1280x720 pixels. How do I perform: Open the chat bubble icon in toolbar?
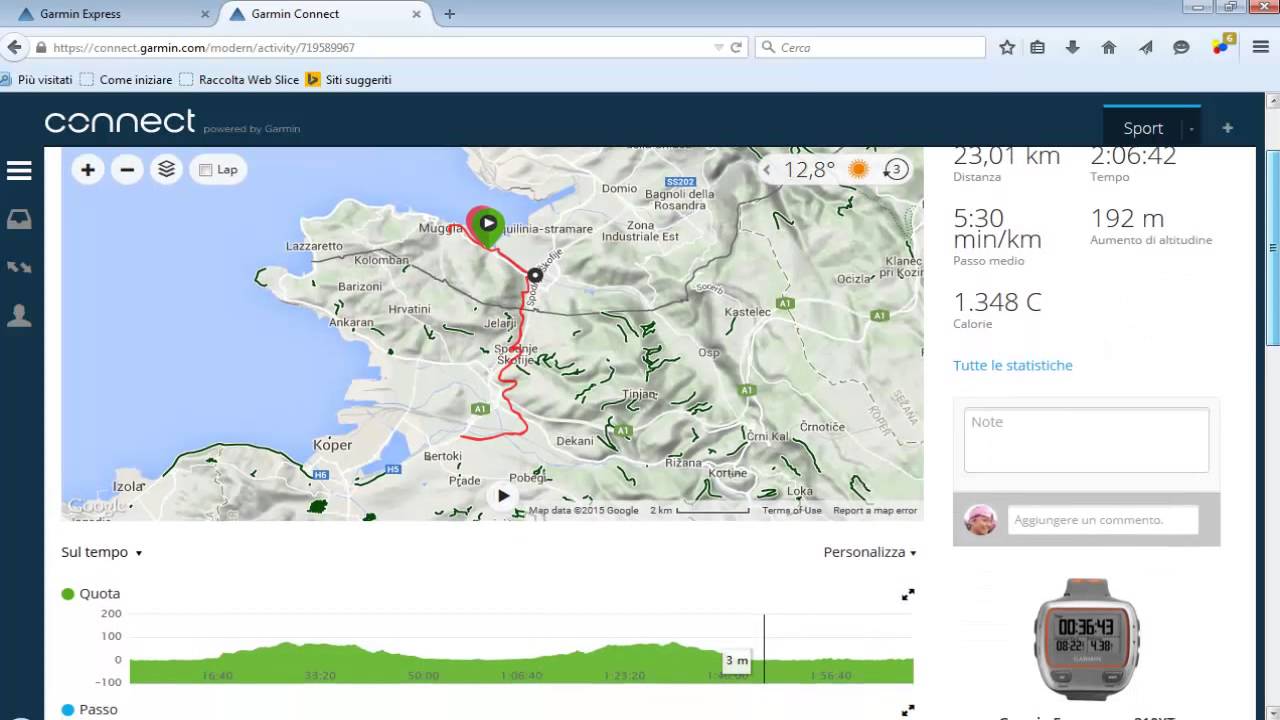point(1181,47)
